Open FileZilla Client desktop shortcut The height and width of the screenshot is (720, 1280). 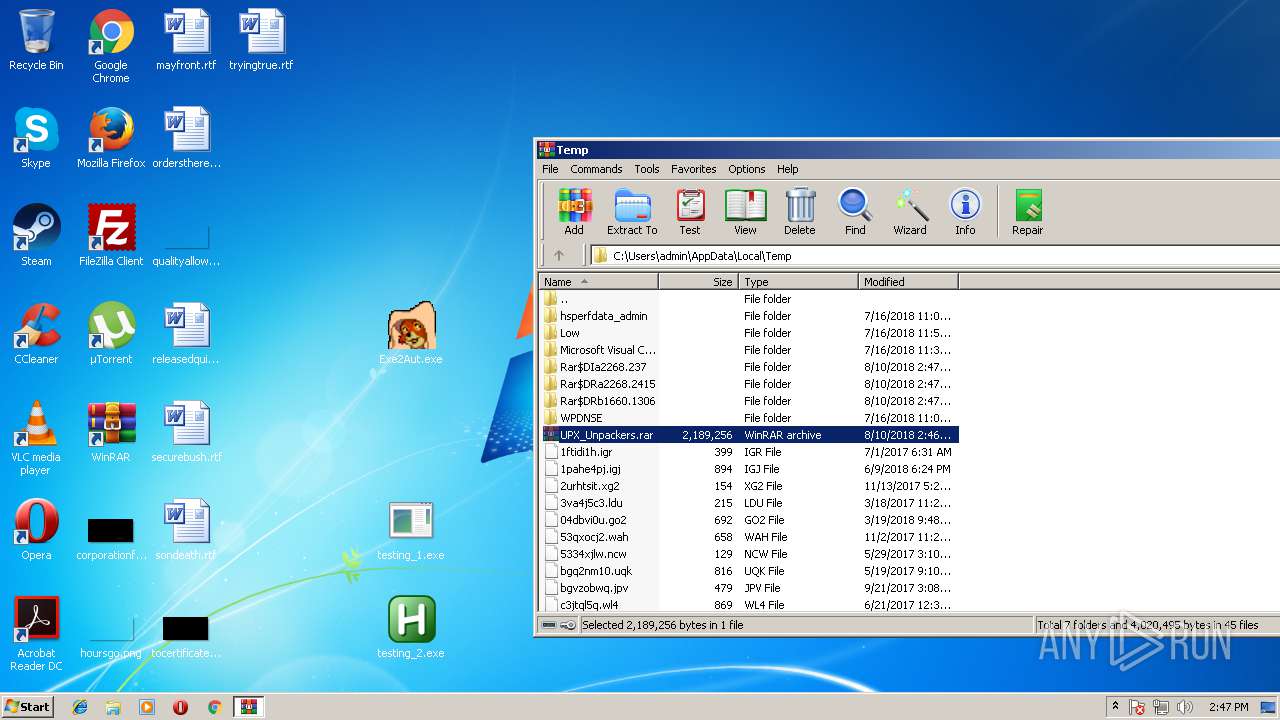(x=111, y=236)
